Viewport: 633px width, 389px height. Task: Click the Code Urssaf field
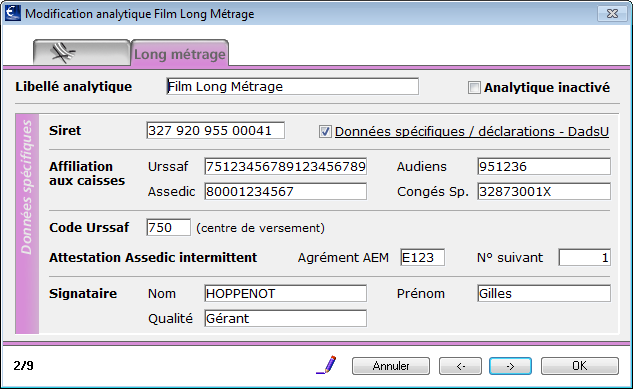(168, 228)
